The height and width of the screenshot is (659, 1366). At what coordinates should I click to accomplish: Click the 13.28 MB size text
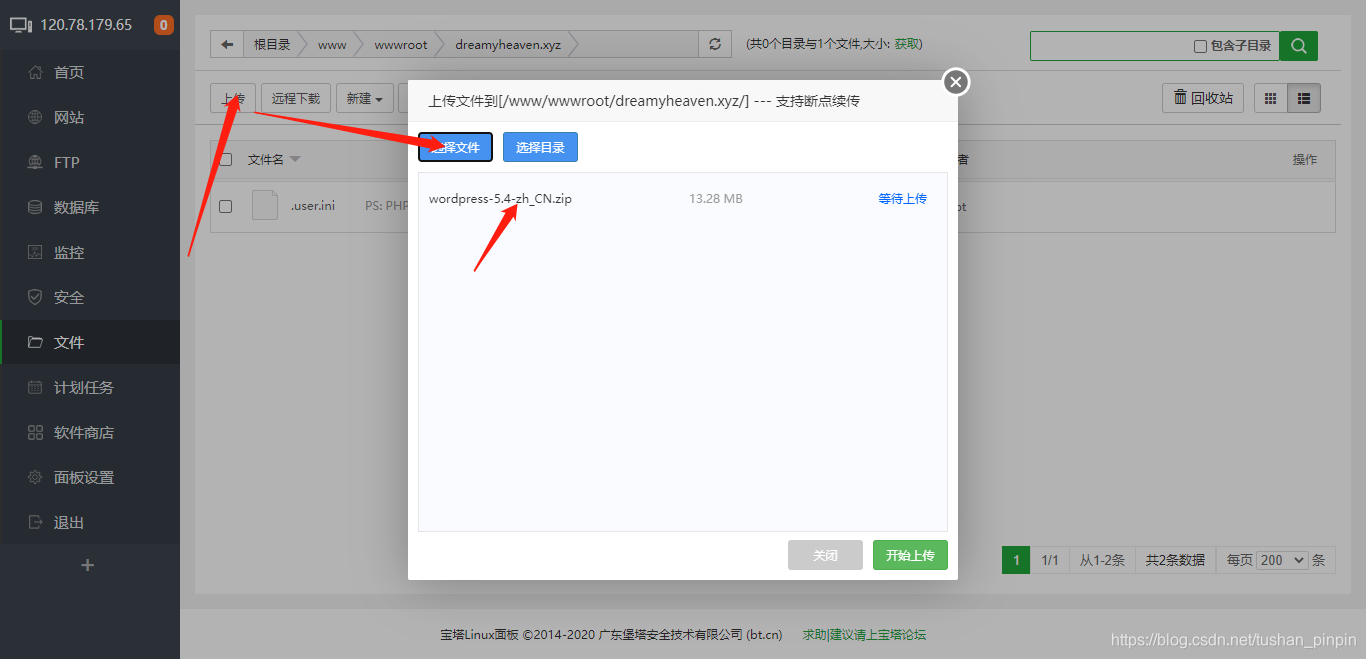pos(716,198)
